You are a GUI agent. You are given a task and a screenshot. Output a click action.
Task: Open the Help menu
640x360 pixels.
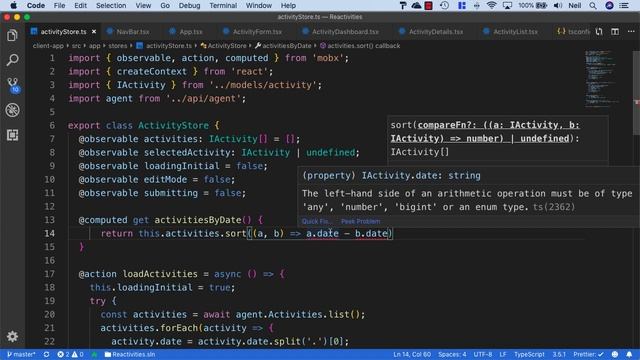(288, 5)
